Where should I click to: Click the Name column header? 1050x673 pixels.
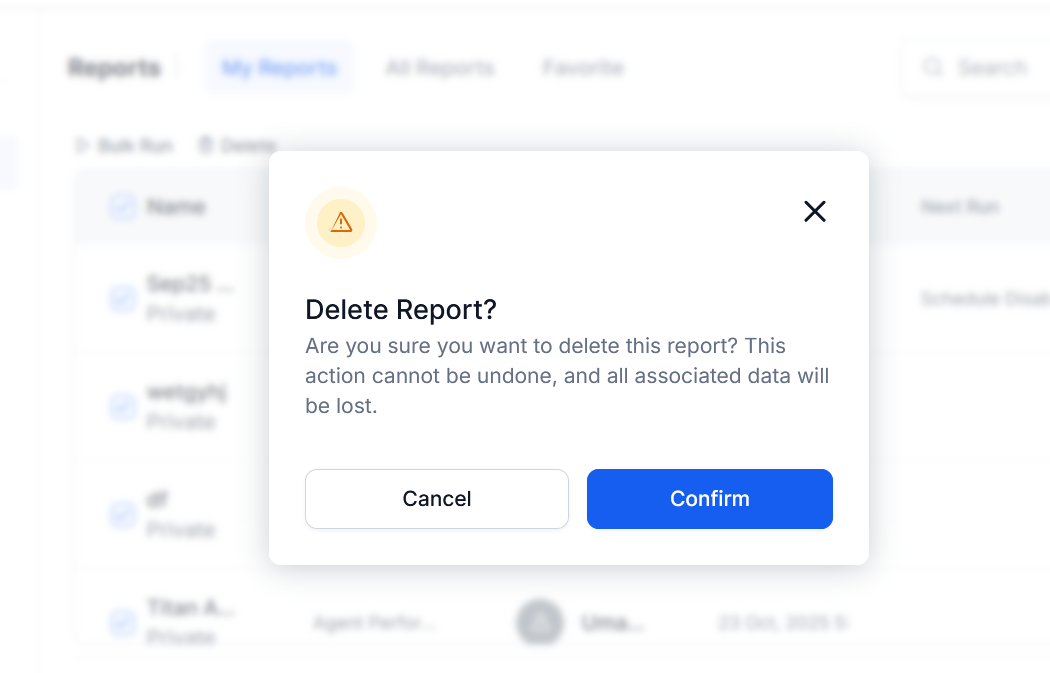point(176,207)
